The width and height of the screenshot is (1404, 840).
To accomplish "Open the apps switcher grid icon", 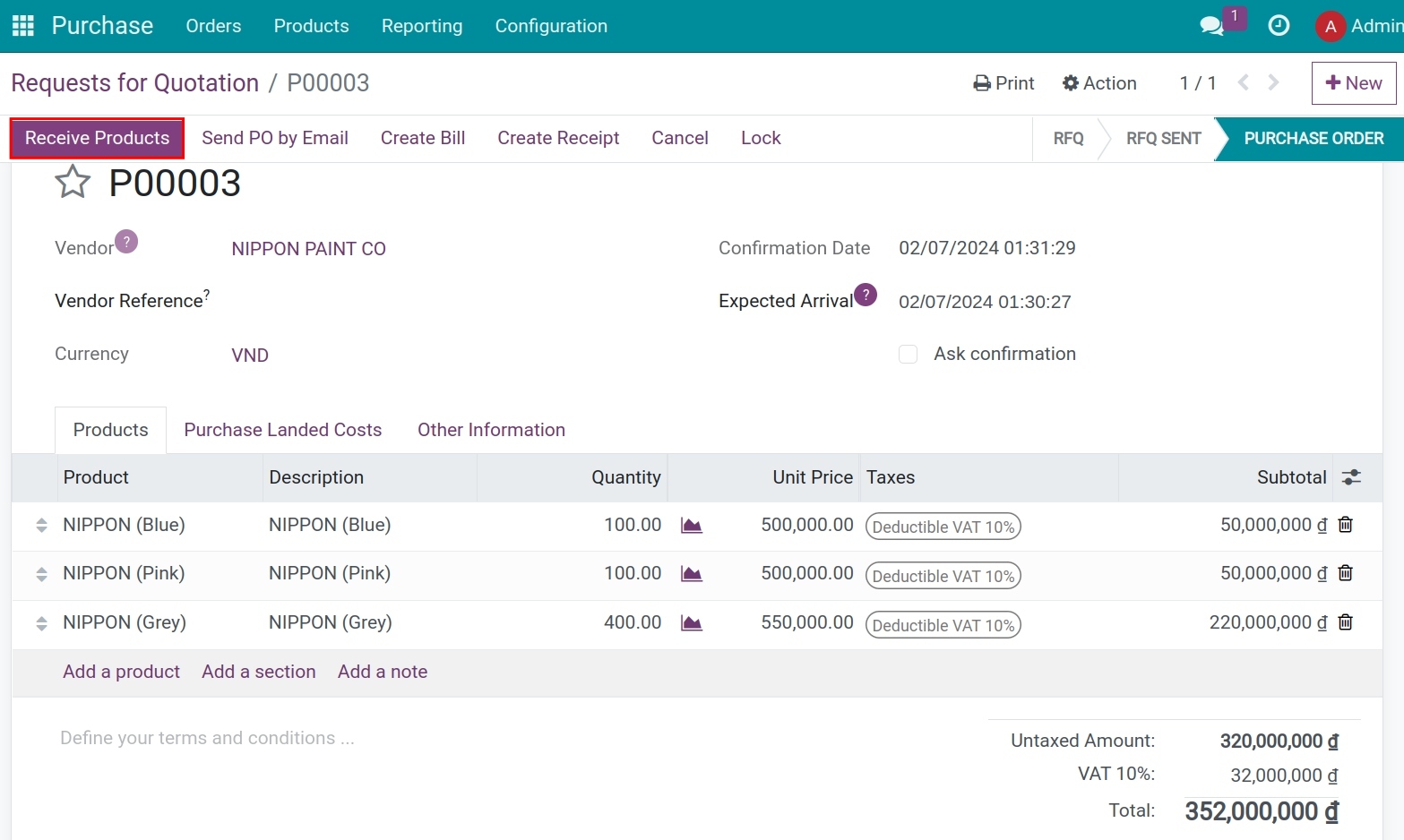I will click(x=22, y=25).
